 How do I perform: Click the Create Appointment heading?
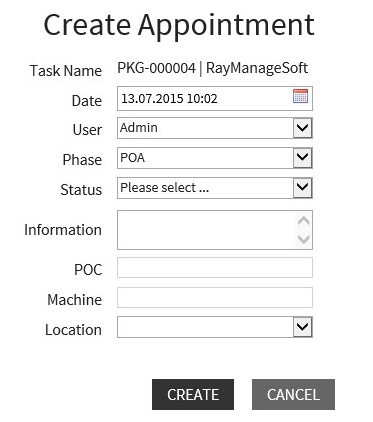coord(179,25)
